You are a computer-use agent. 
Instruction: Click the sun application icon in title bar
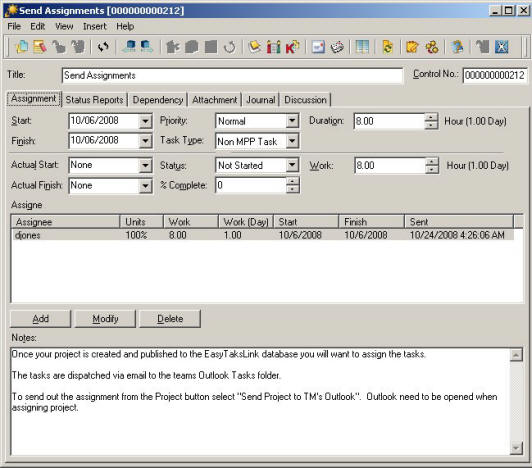(x=11, y=10)
